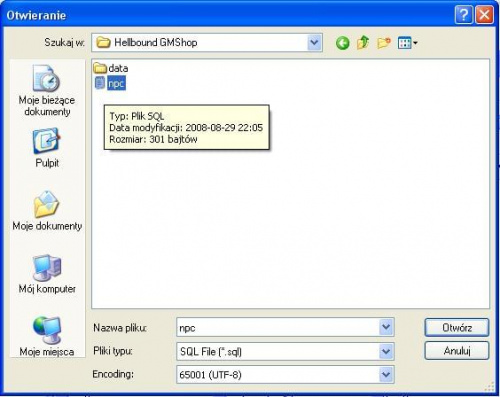The height and width of the screenshot is (397, 500).
Task: Open Mój komputer place
Action: click(x=47, y=274)
